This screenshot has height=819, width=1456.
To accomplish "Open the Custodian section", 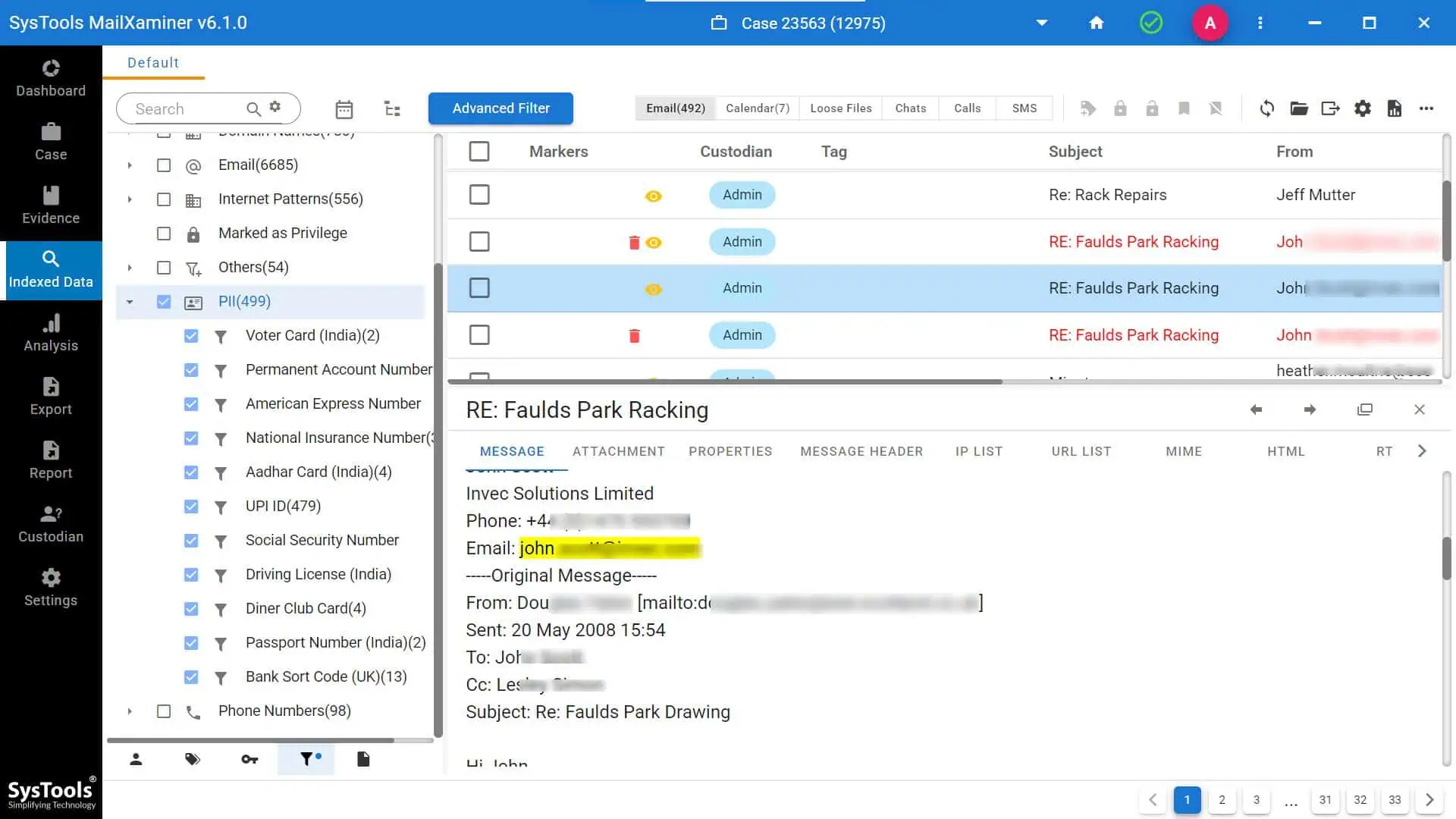I will click(x=51, y=523).
